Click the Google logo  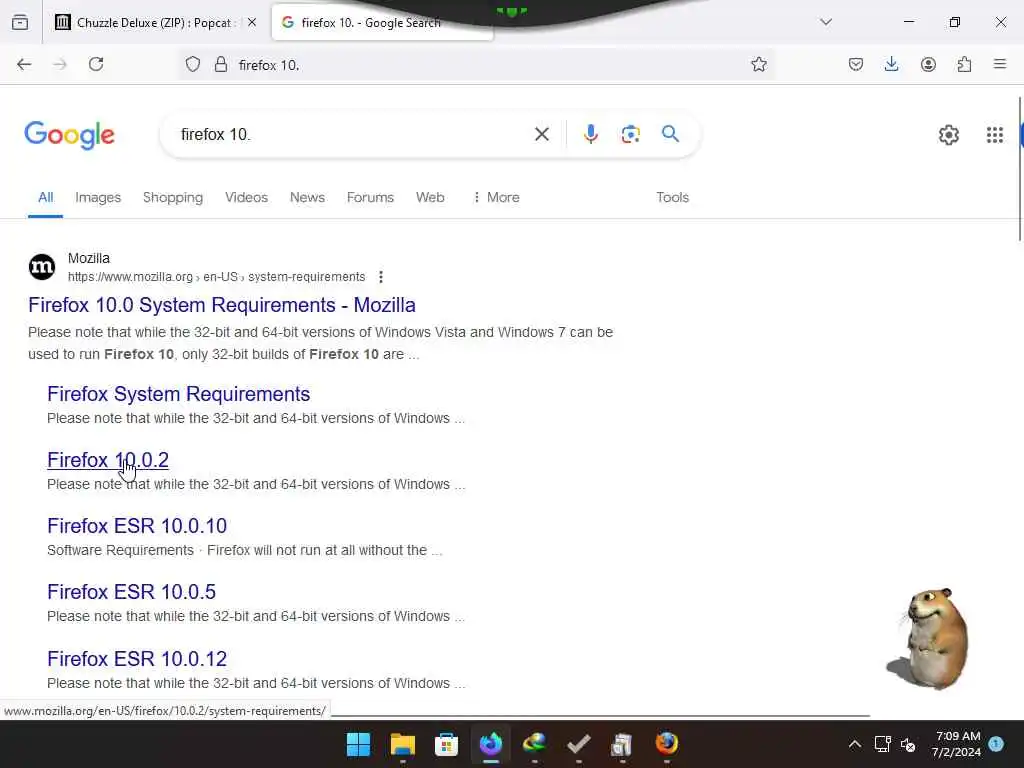(x=69, y=135)
